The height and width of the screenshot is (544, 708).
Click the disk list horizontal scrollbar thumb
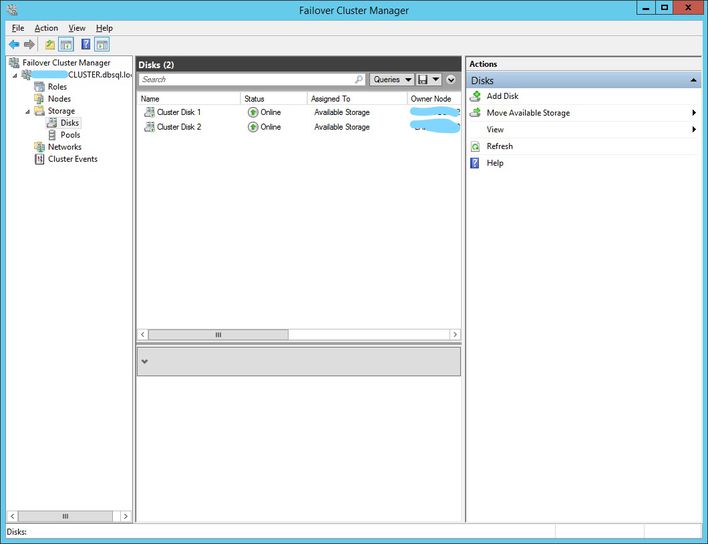[218, 335]
